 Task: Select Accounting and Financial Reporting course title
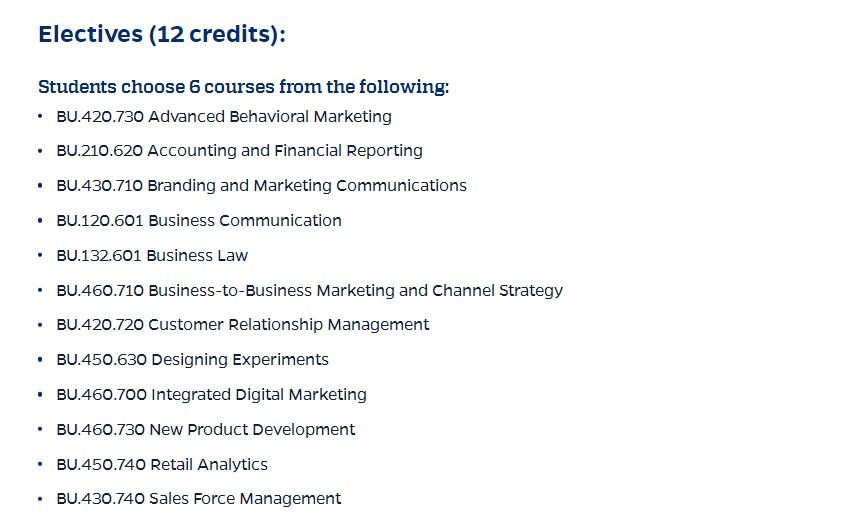click(x=285, y=151)
